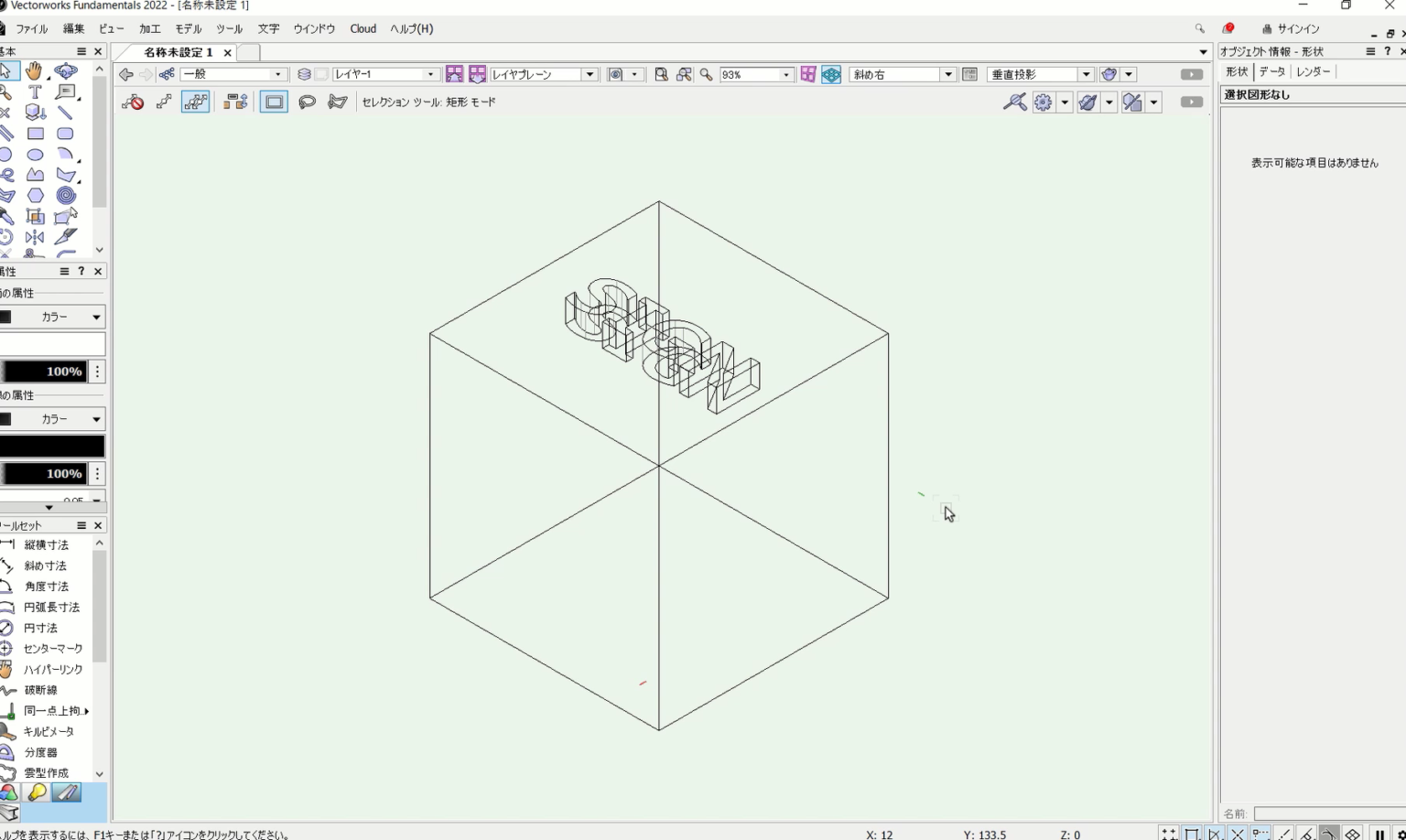Screen dimensions: 1406x840
Task: Select the Text tool
Action: (35, 92)
